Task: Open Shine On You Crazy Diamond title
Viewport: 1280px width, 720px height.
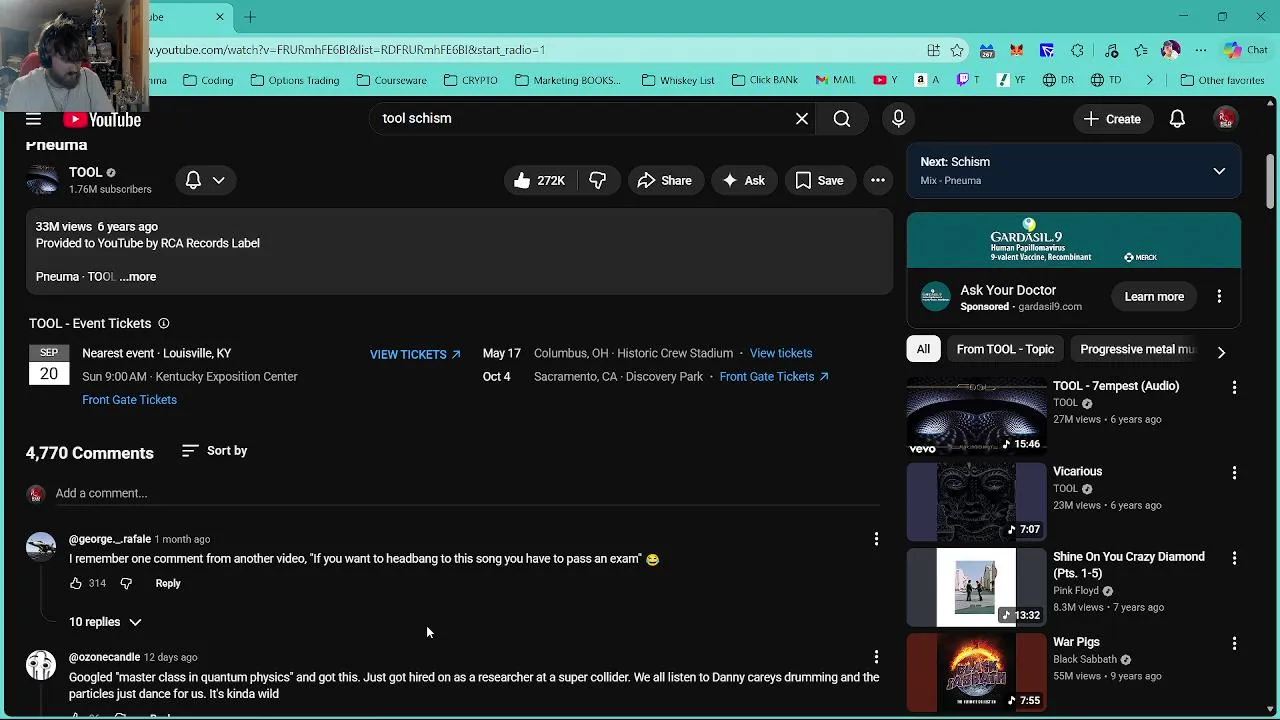Action: tap(1128, 565)
